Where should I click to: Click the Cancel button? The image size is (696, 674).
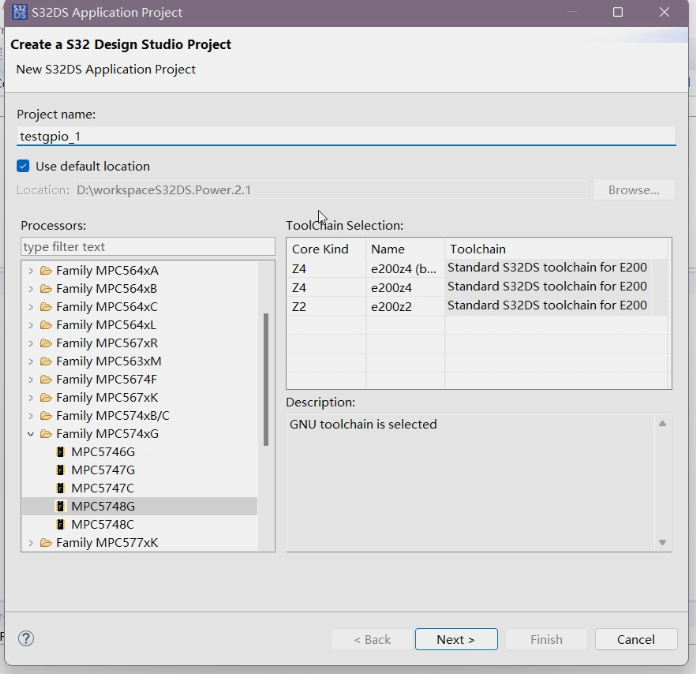636,639
